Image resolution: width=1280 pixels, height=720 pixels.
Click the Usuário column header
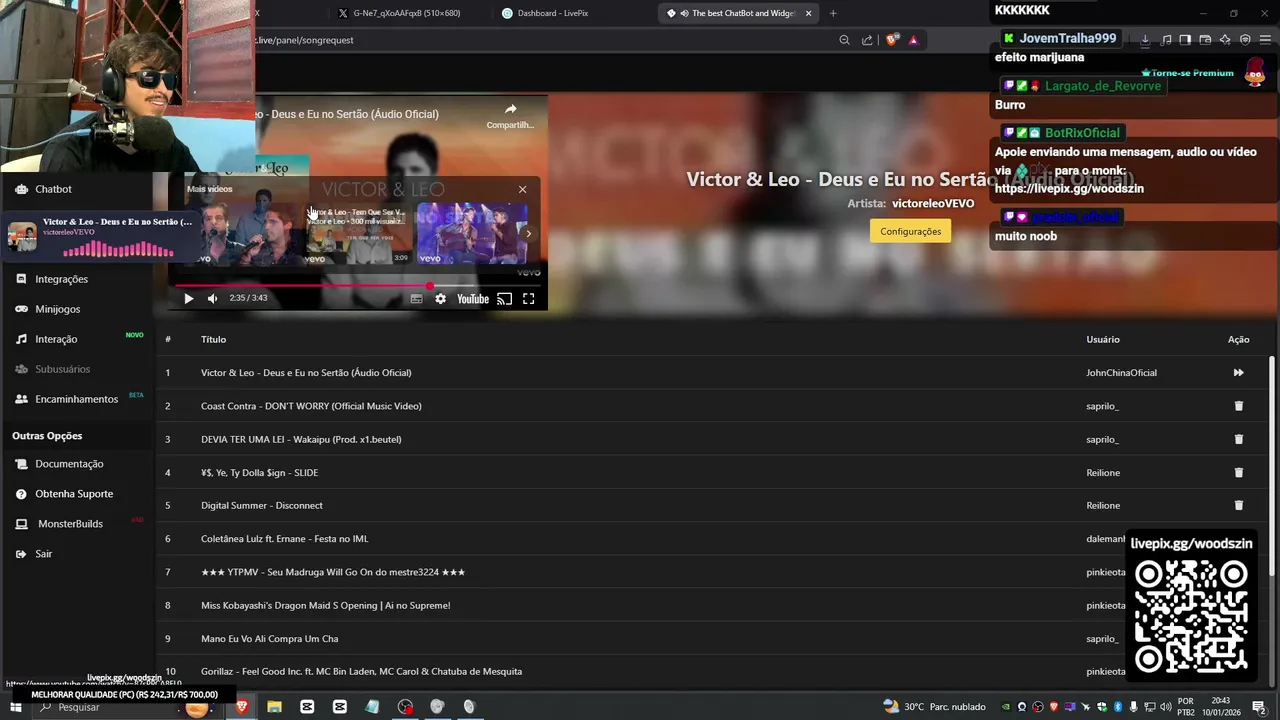pos(1103,340)
